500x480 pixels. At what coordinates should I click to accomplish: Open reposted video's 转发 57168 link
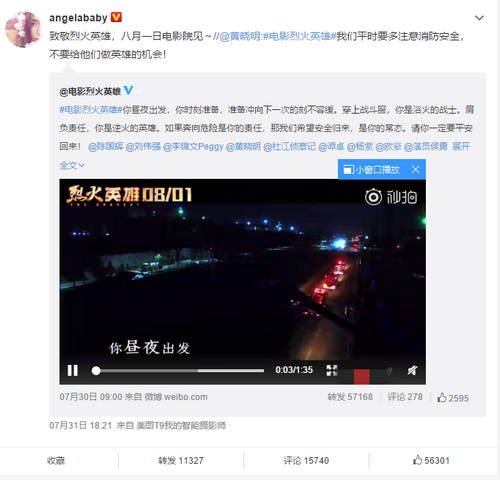pyautogui.click(x=350, y=397)
